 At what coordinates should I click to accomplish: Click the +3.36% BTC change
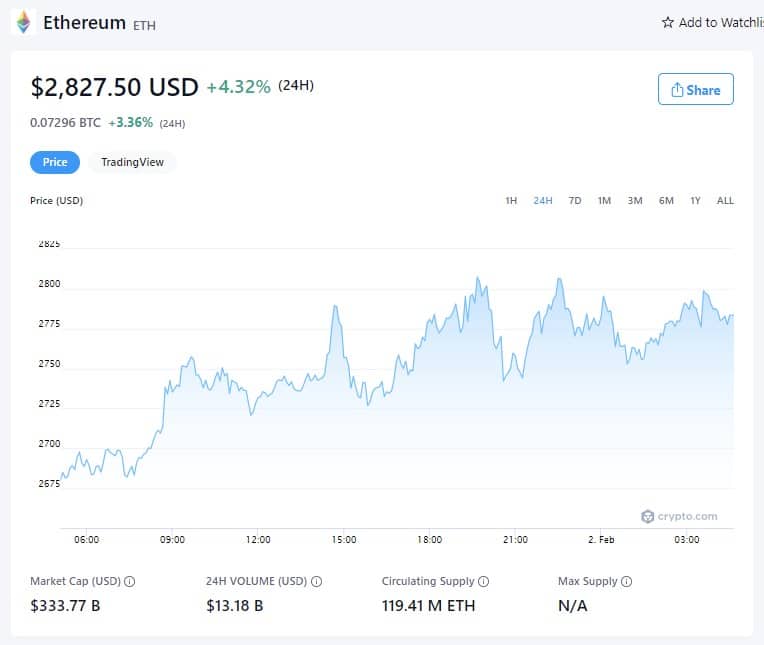pyautogui.click(x=131, y=123)
